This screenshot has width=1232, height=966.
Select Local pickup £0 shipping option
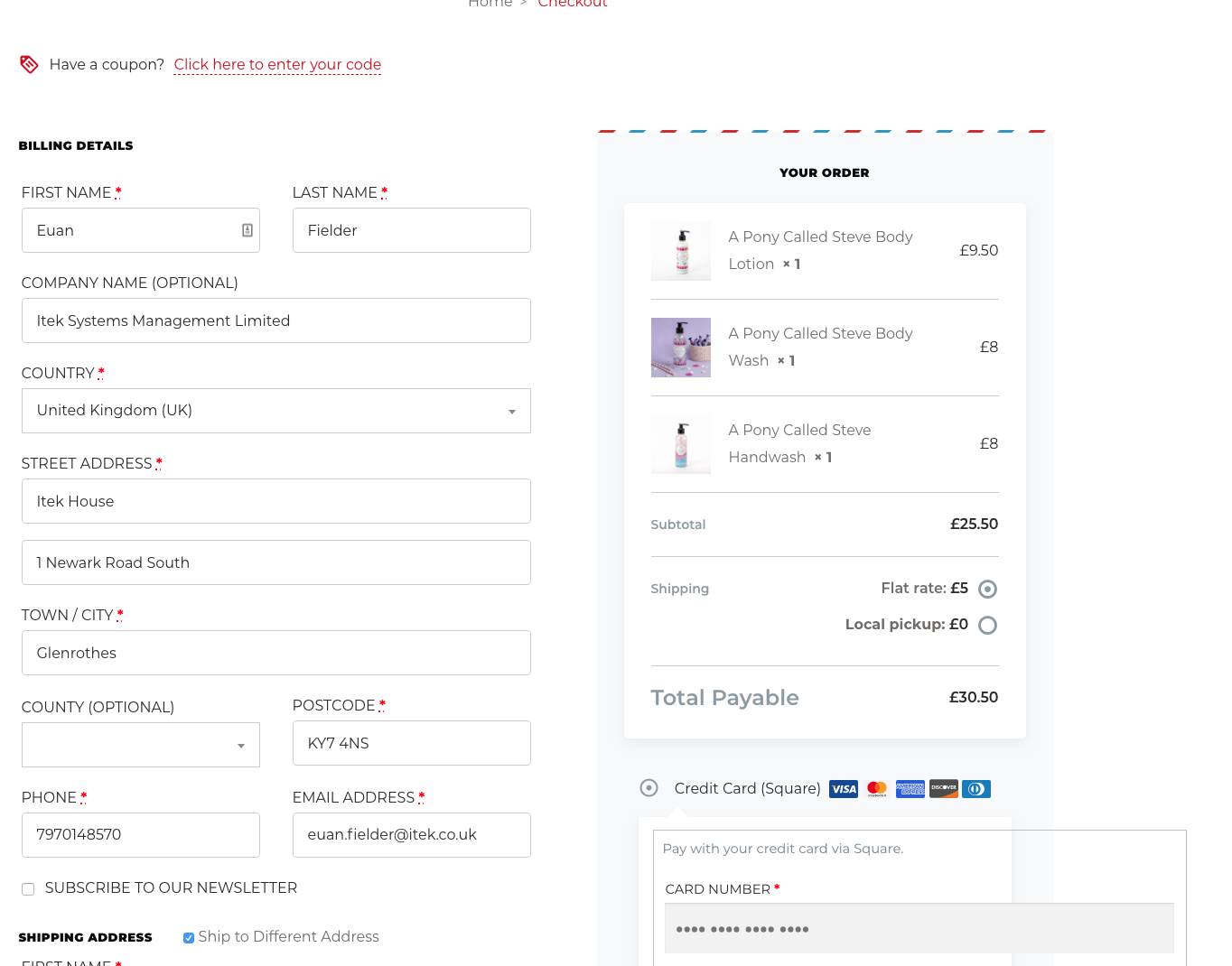tap(988, 626)
